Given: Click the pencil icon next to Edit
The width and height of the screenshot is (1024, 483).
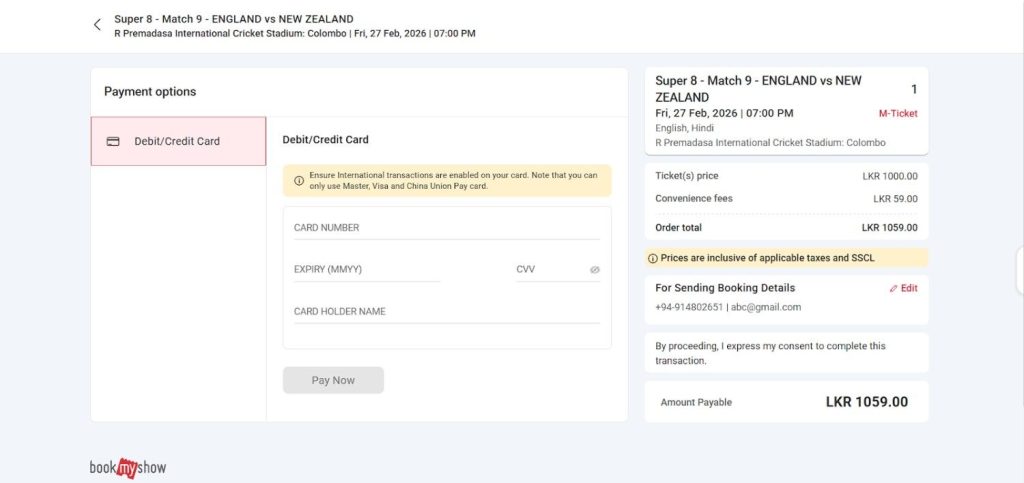Looking at the screenshot, I should (x=894, y=288).
